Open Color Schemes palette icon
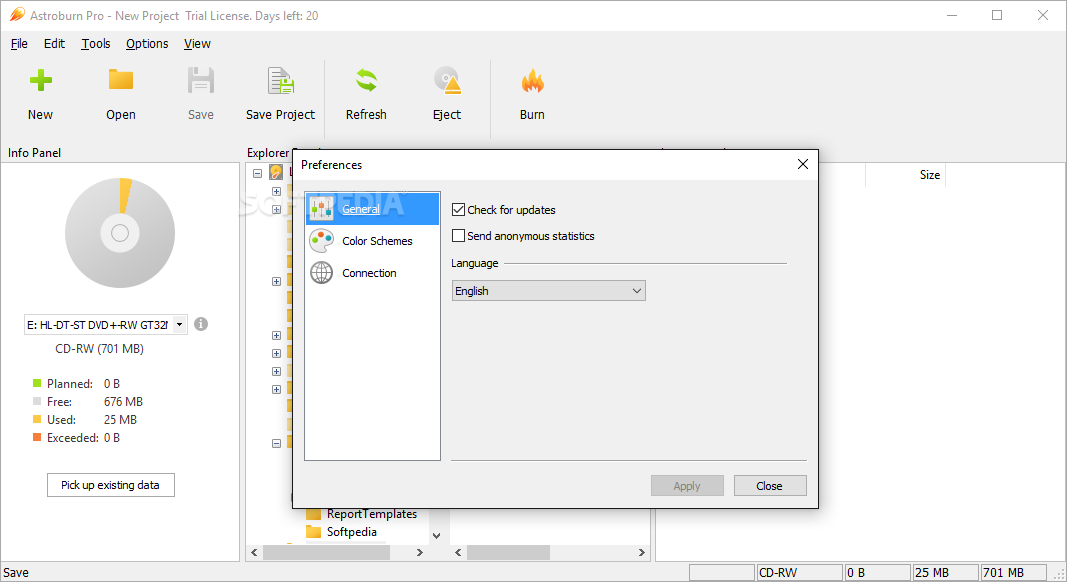Screen dimensions: 1067x582 point(321,241)
